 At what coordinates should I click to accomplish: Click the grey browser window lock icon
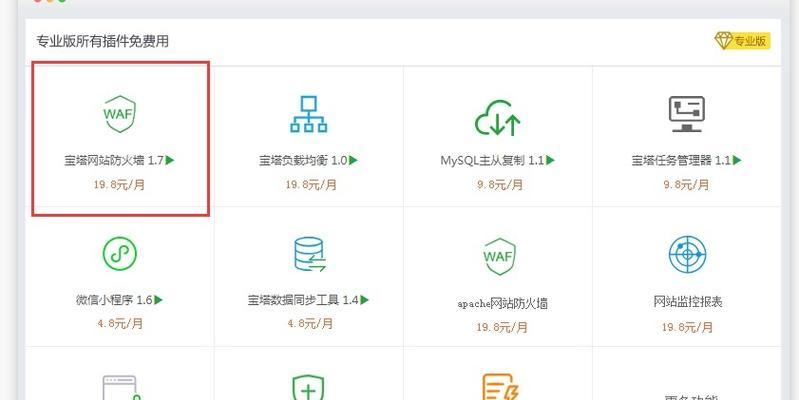pos(121,388)
